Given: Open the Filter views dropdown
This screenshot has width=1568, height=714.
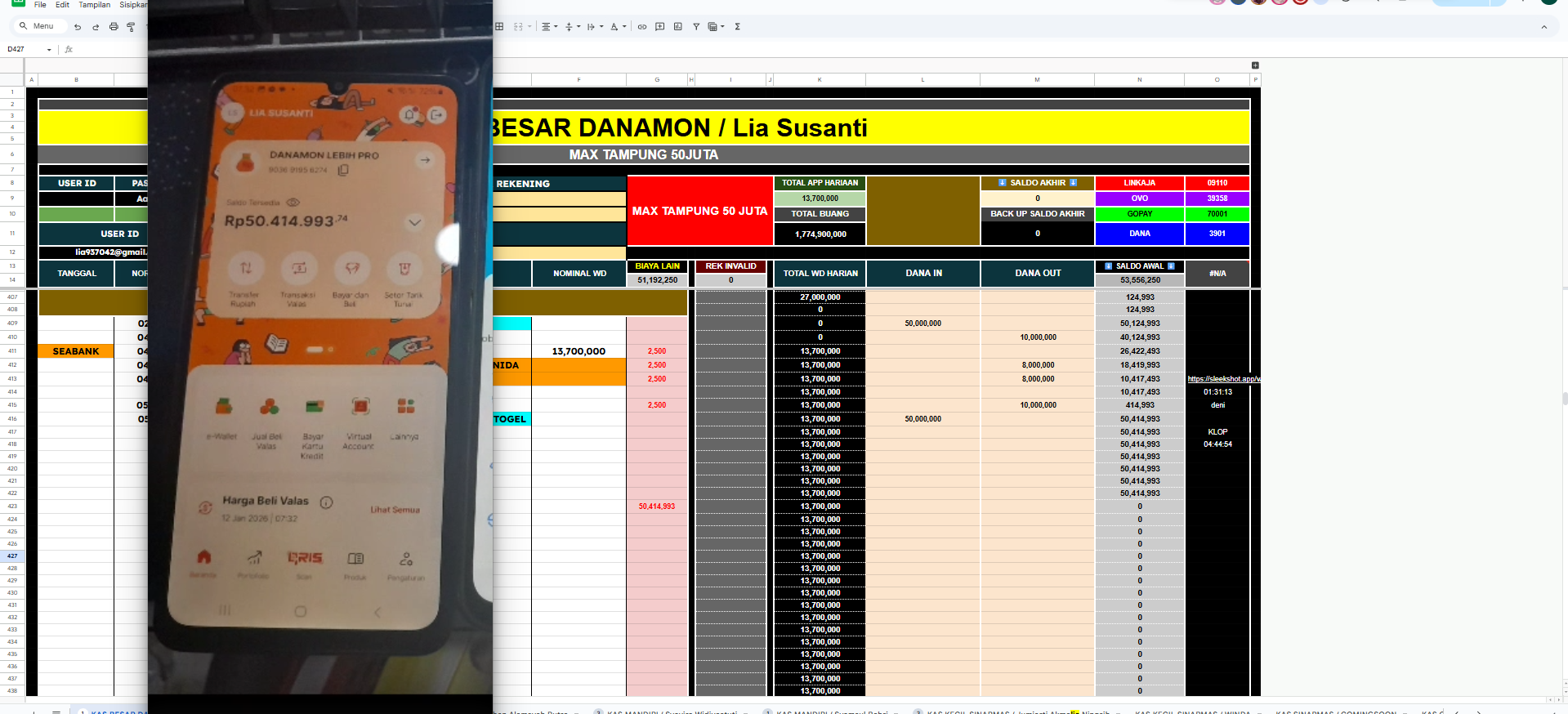Looking at the screenshot, I should [717, 27].
